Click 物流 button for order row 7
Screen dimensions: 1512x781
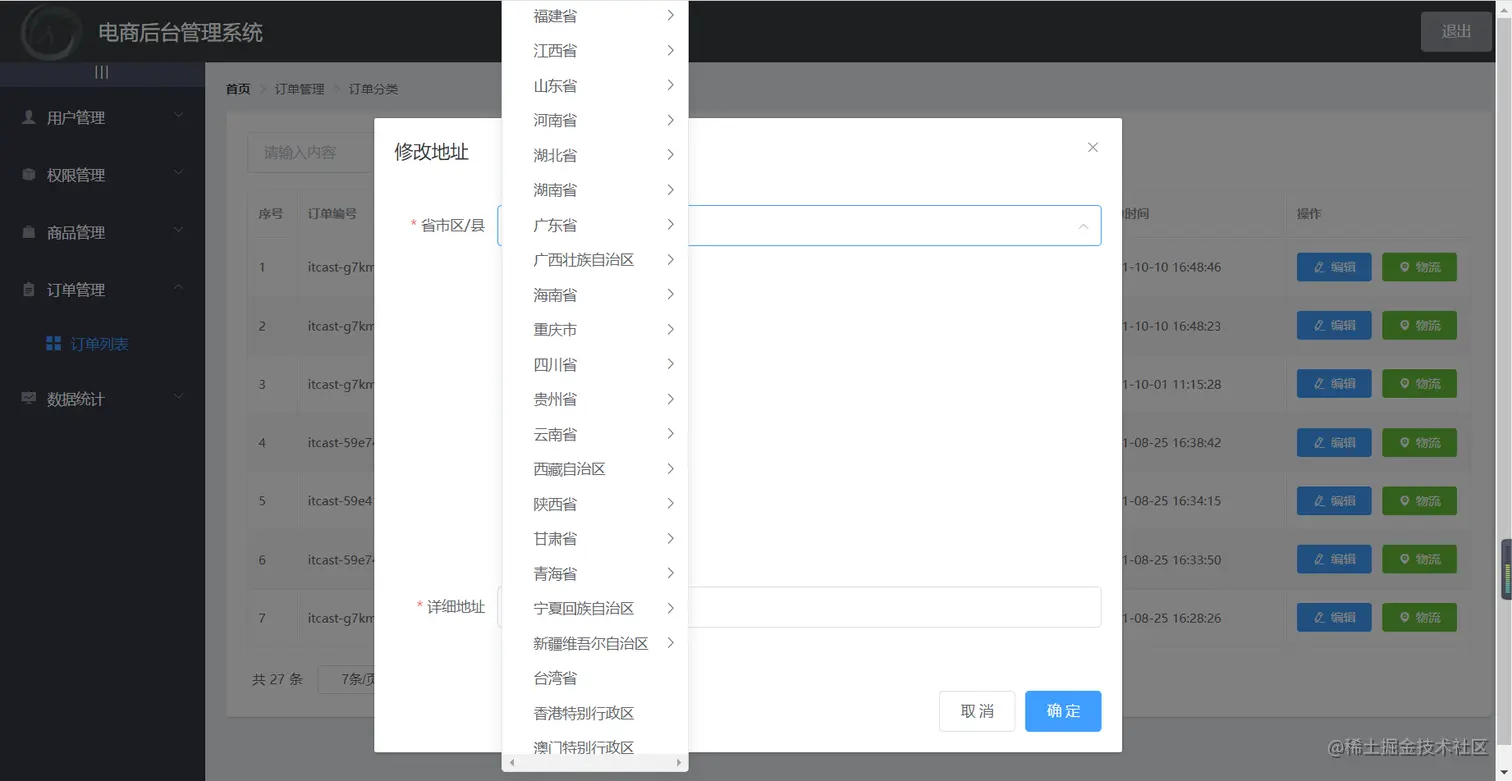point(1419,617)
